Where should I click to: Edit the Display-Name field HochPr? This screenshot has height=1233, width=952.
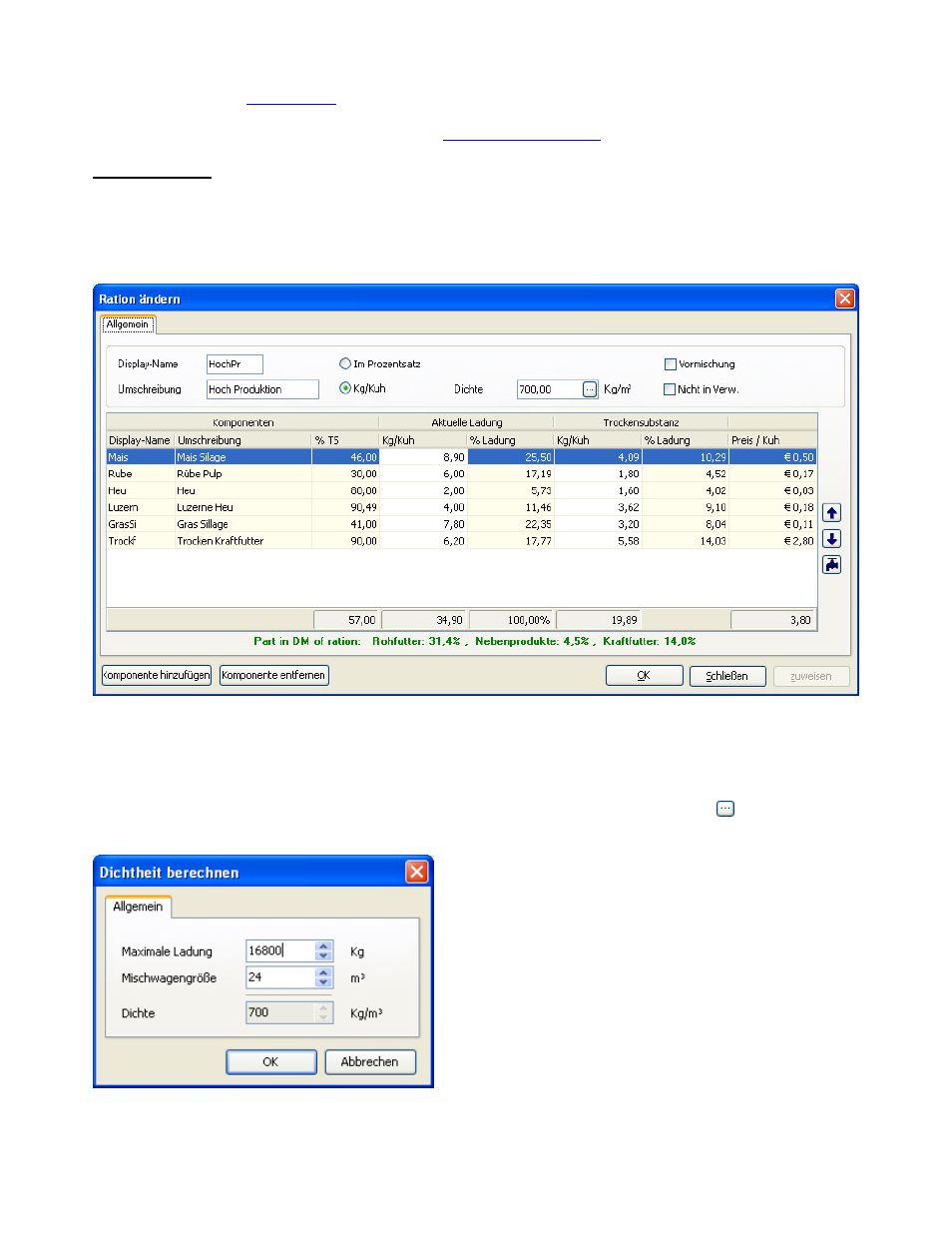(x=235, y=364)
